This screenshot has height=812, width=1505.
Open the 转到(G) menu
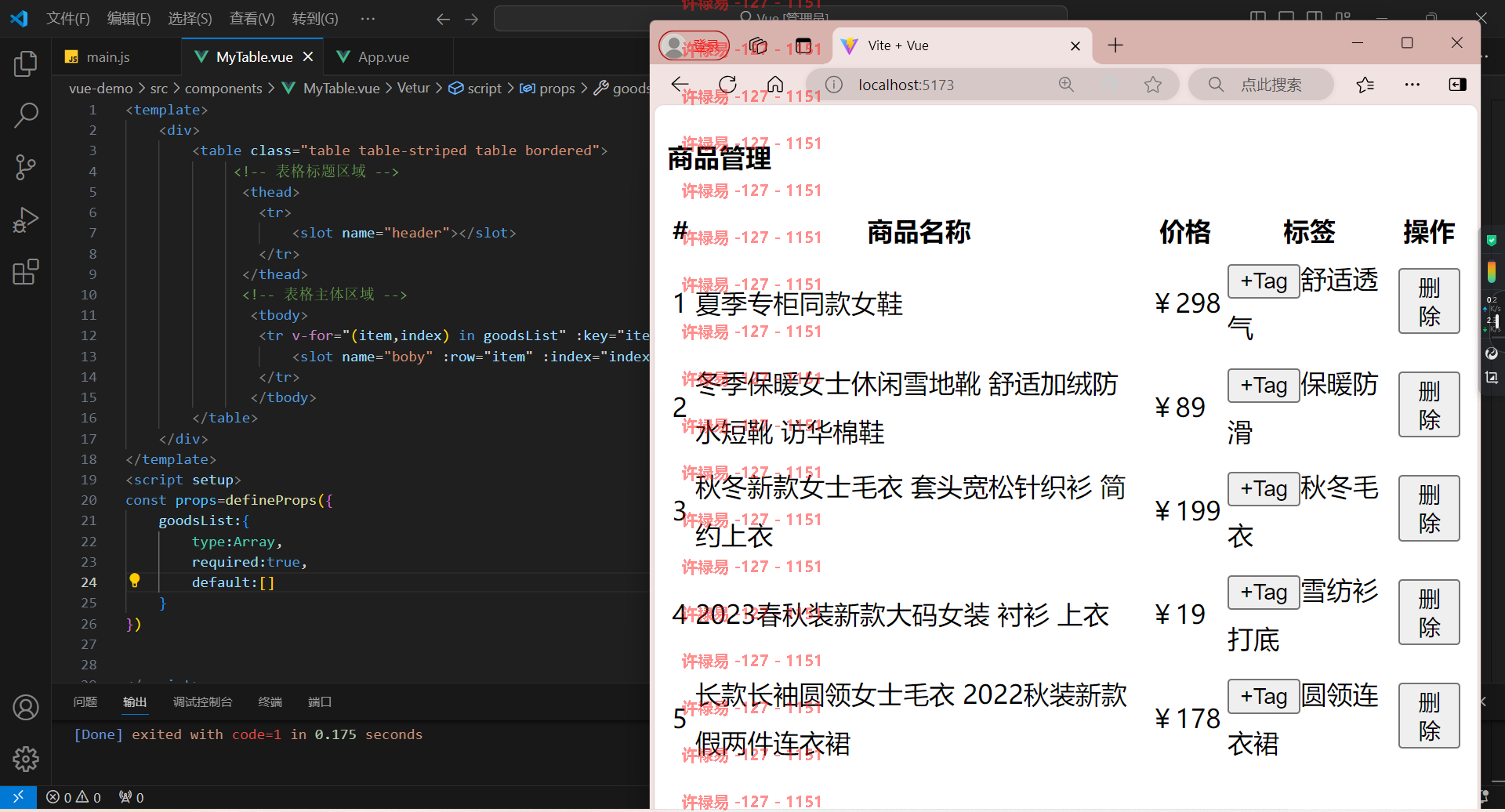(x=315, y=19)
